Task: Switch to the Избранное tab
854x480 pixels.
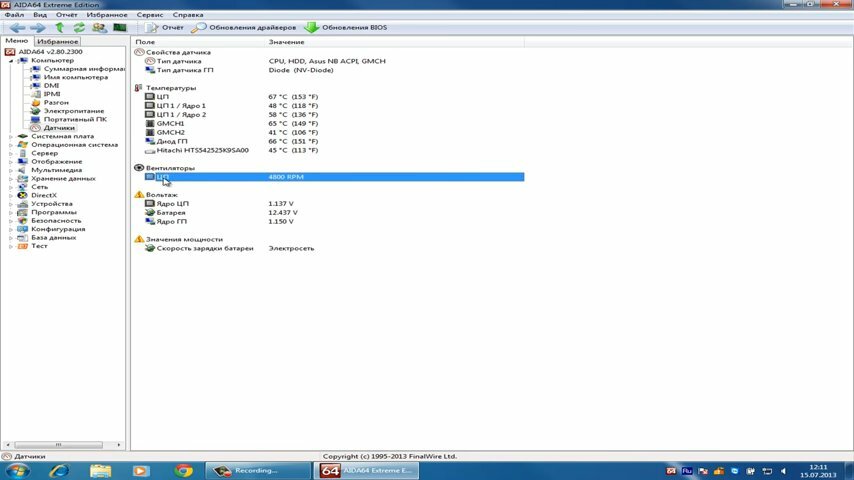Action: [x=58, y=41]
